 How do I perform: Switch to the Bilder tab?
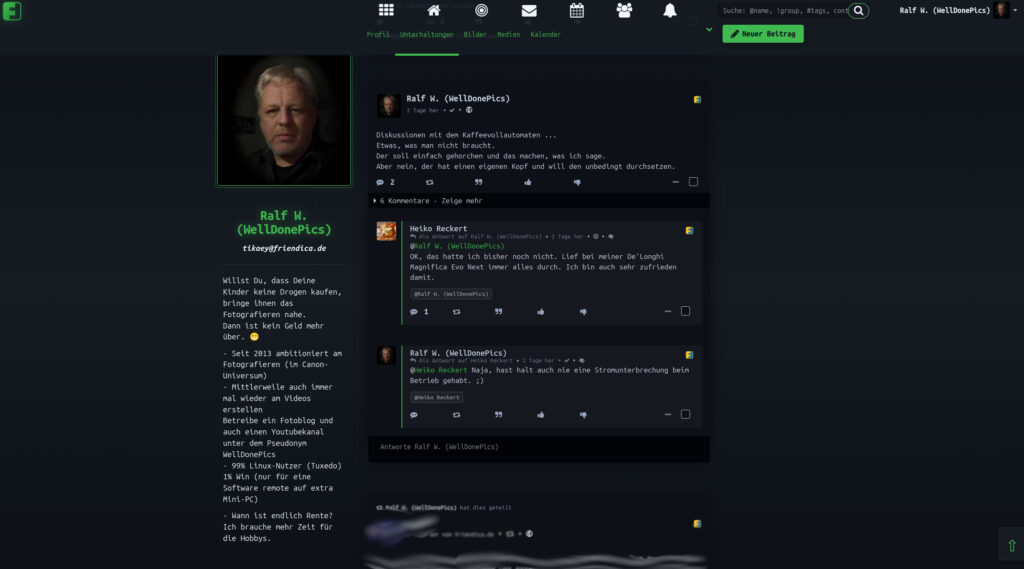pyautogui.click(x=475, y=35)
